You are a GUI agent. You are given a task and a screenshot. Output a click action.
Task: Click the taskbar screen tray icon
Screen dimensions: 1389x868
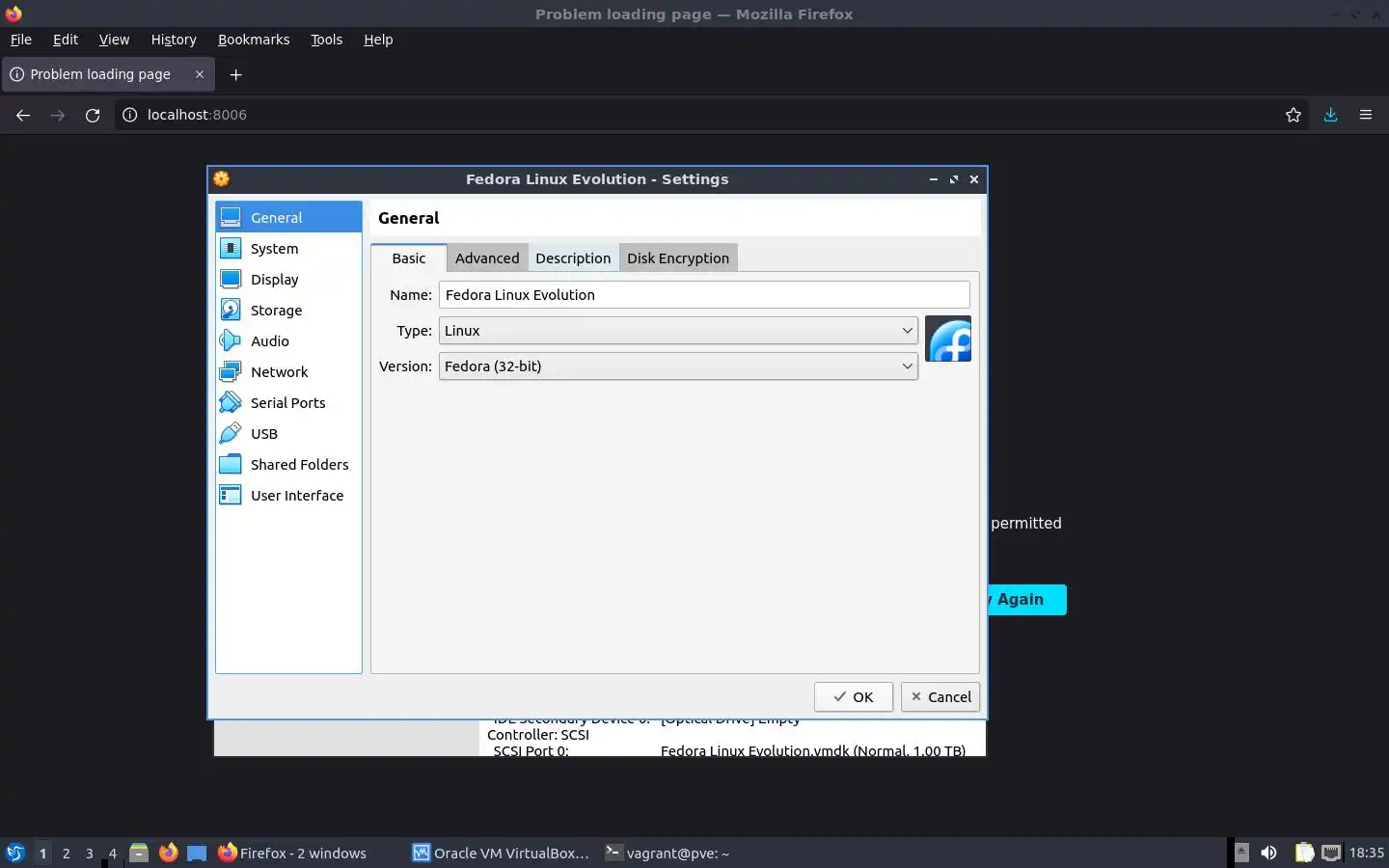click(1331, 853)
